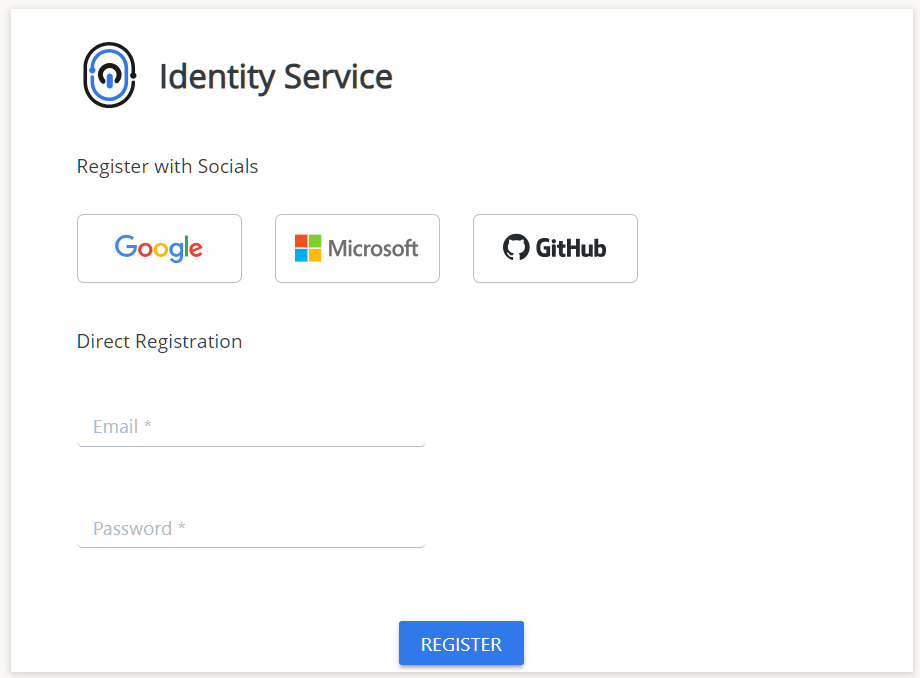Click the "Microsoft" wordmark text

tap(373, 249)
